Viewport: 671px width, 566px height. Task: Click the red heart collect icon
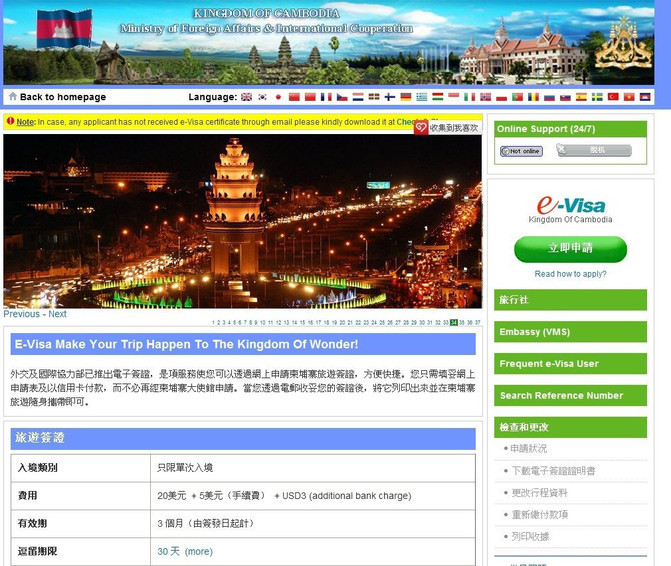pyautogui.click(x=421, y=127)
